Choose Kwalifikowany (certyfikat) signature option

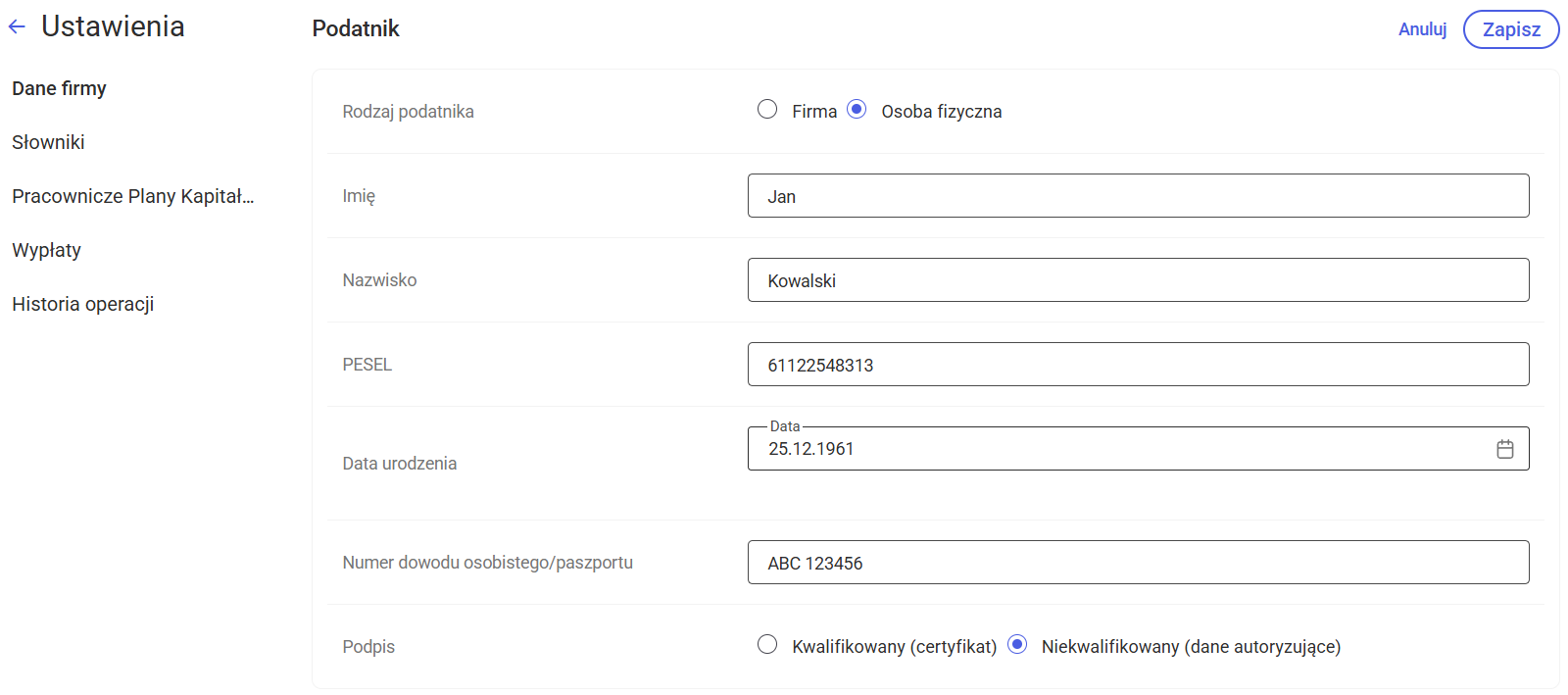767,645
